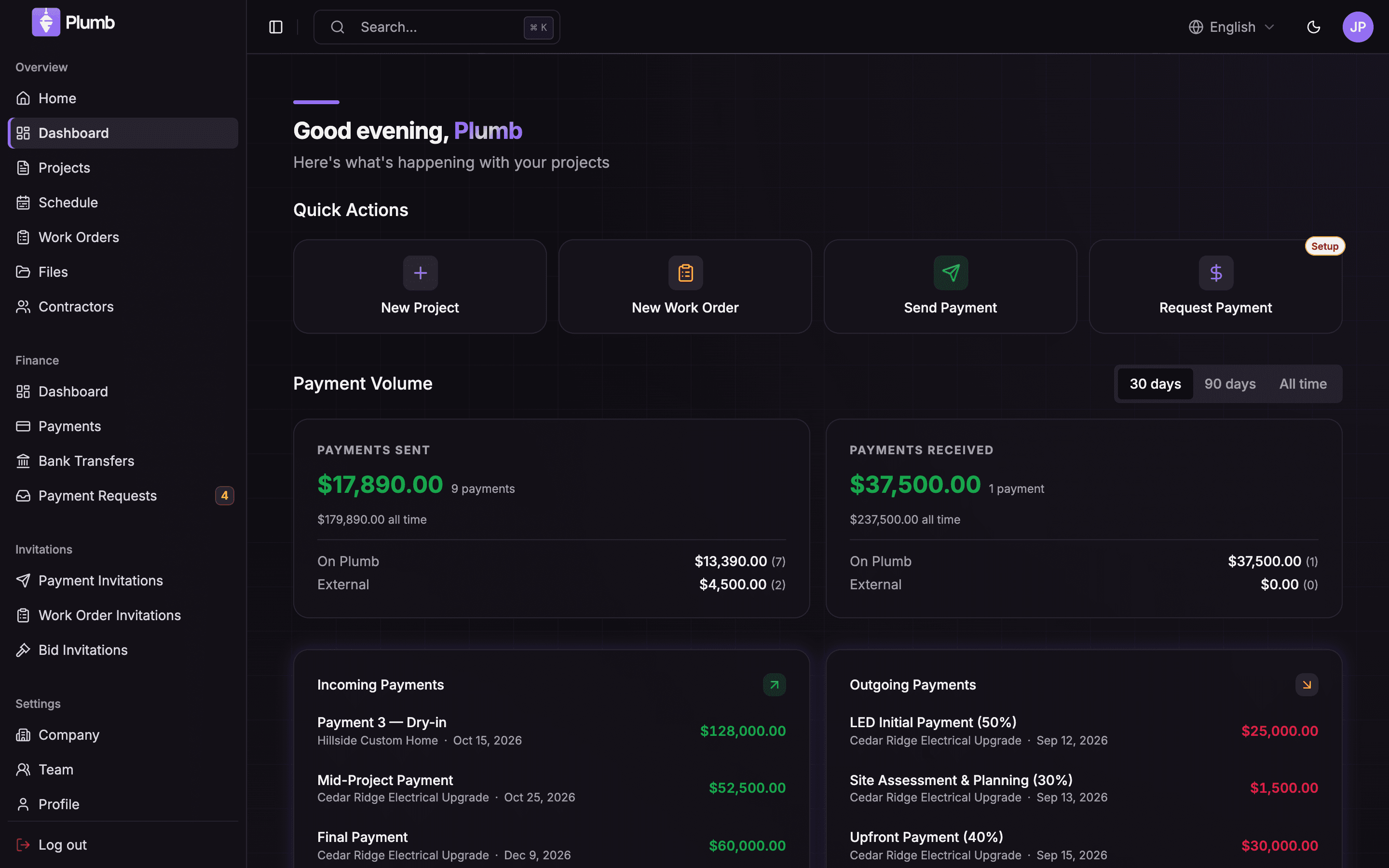
Task: Click the Search input field
Action: [437, 27]
